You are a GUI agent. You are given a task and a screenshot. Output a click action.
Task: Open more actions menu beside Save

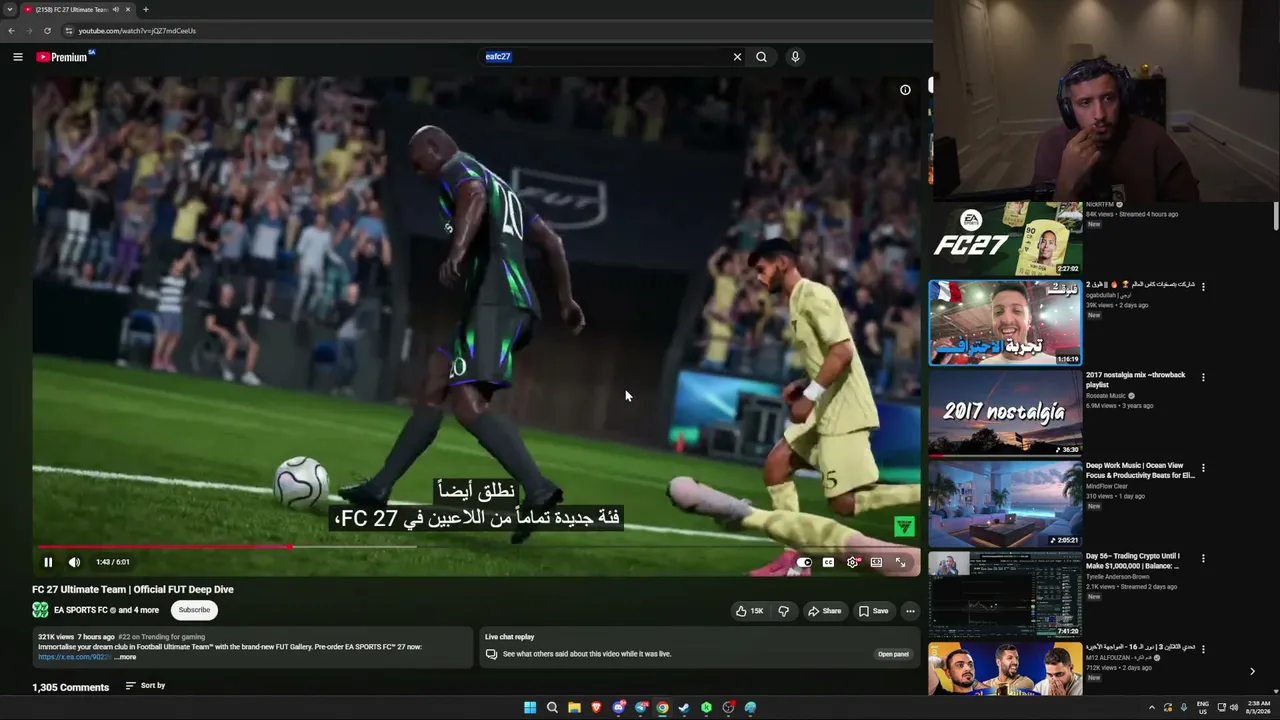(910, 611)
